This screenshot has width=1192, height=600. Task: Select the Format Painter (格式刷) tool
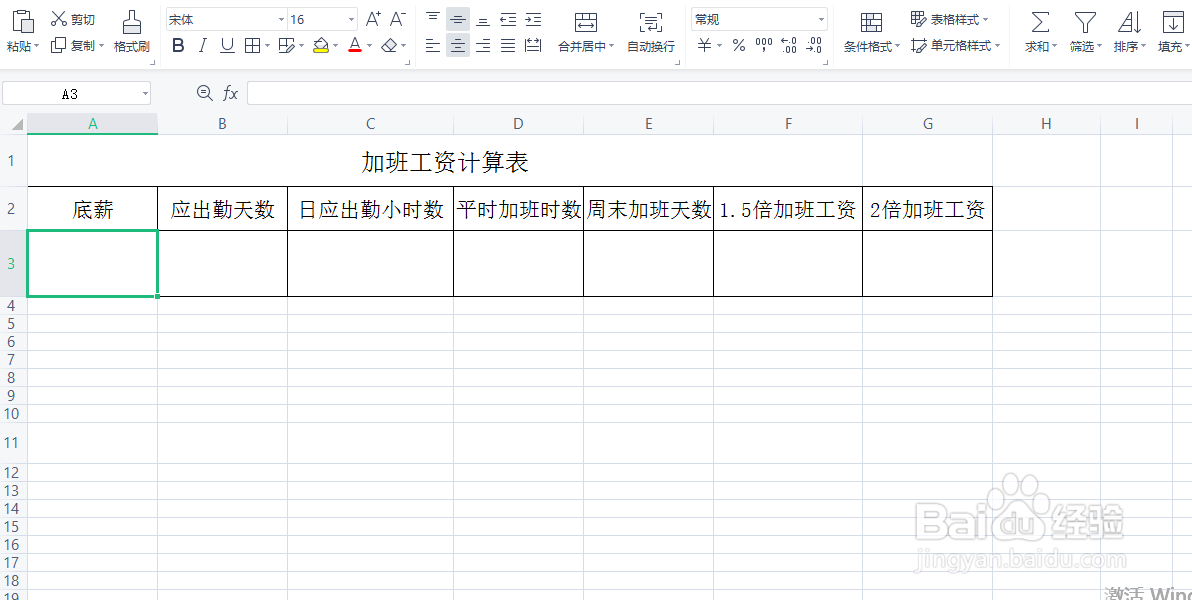131,28
